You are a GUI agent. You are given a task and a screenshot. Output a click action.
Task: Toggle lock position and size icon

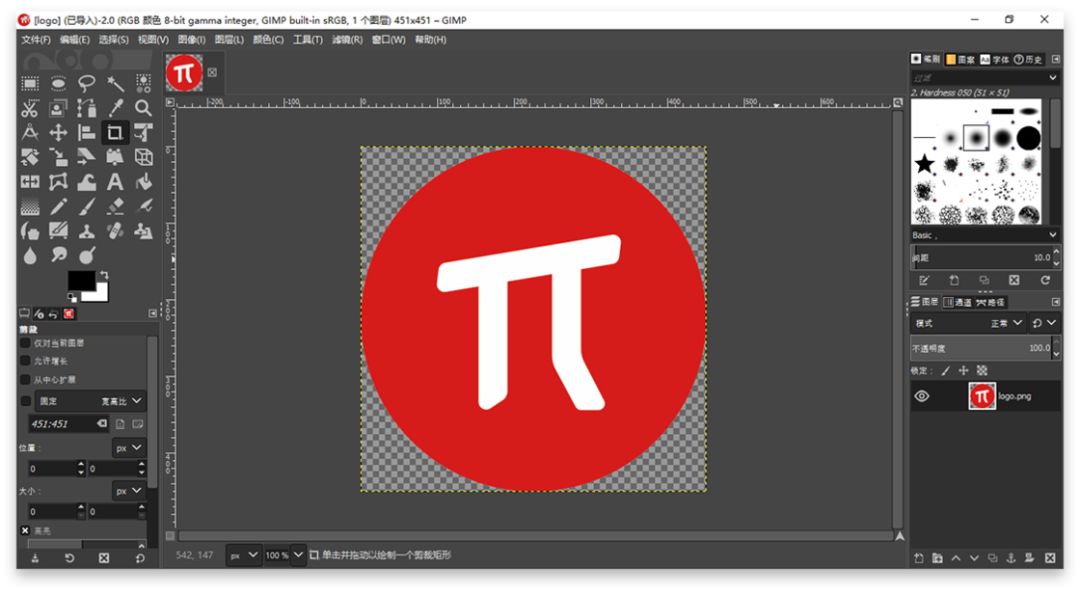(x=964, y=370)
